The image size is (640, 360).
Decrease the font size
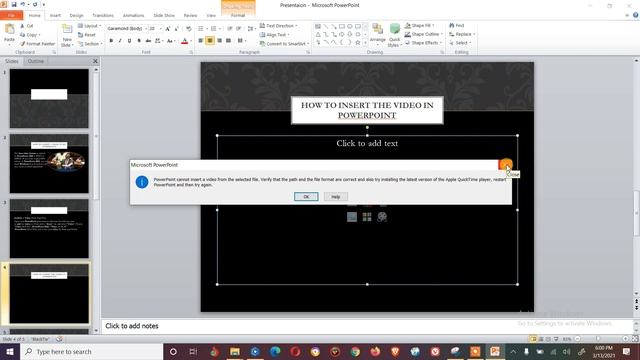click(x=176, y=29)
